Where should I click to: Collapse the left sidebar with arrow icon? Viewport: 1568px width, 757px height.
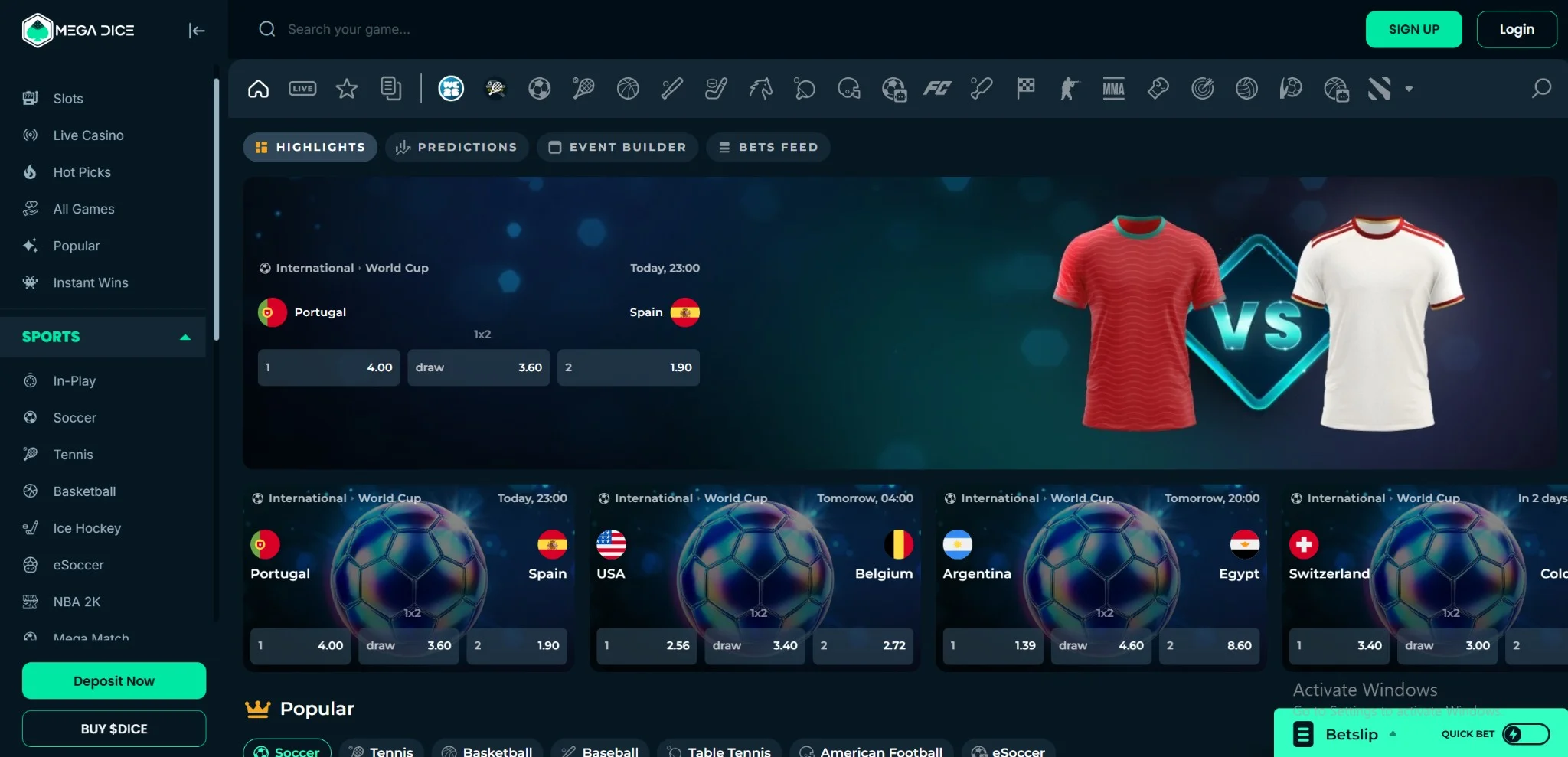coord(197,31)
